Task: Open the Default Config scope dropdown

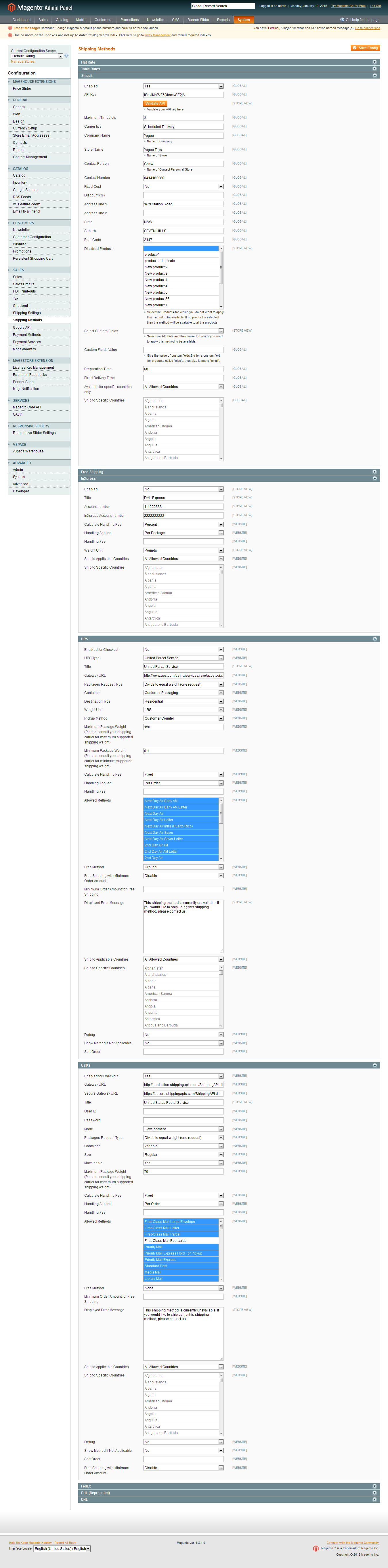Action: point(37,56)
